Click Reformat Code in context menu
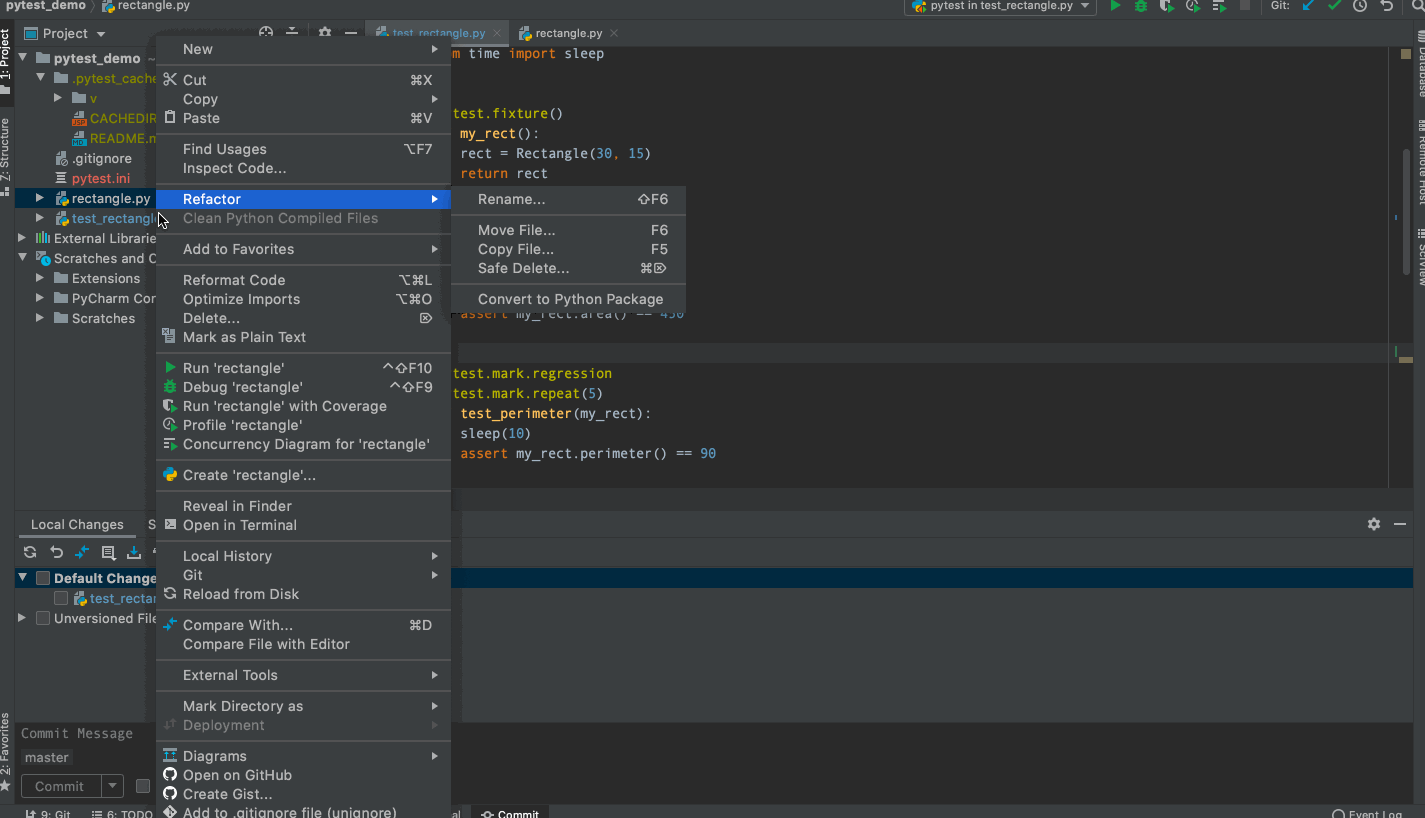This screenshot has width=1425, height=818. click(x=304, y=280)
